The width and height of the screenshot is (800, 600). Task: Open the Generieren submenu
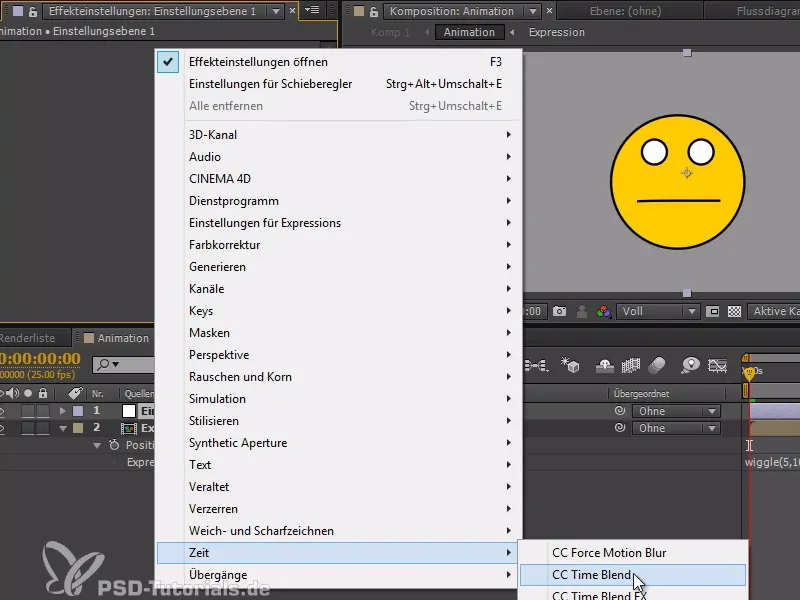[339, 267]
